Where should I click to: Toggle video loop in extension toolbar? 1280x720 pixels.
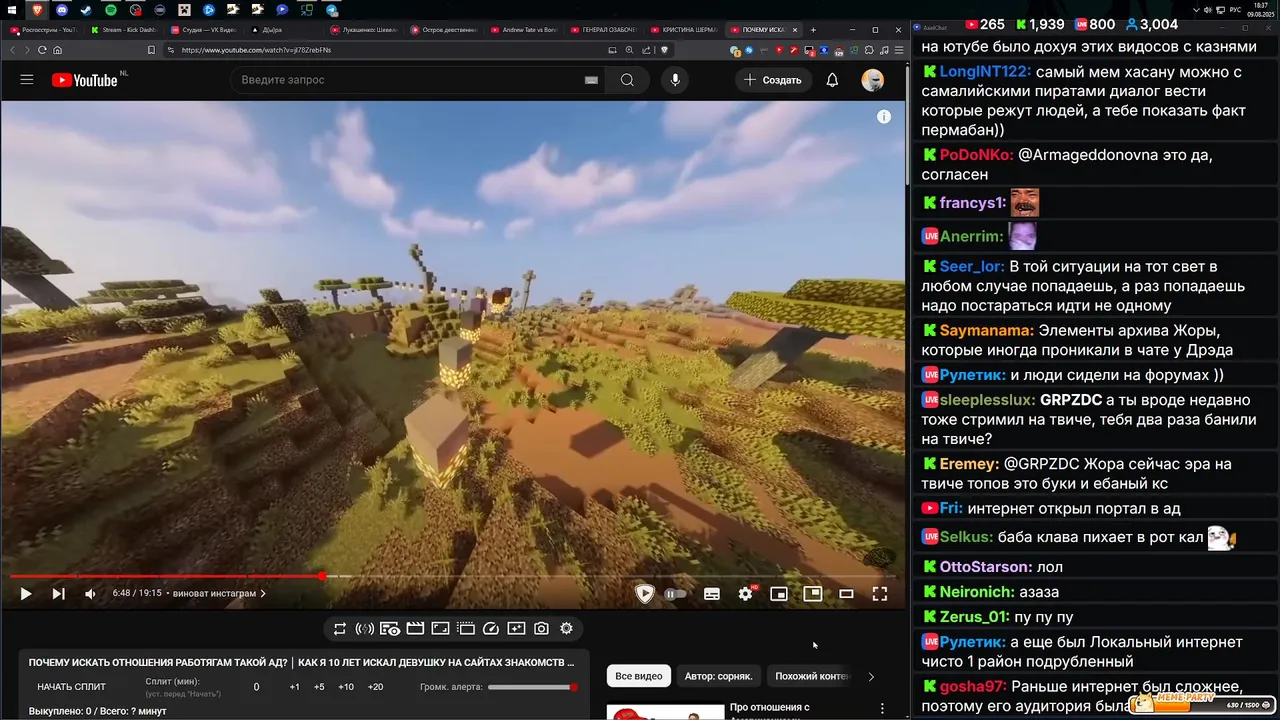tap(340, 629)
